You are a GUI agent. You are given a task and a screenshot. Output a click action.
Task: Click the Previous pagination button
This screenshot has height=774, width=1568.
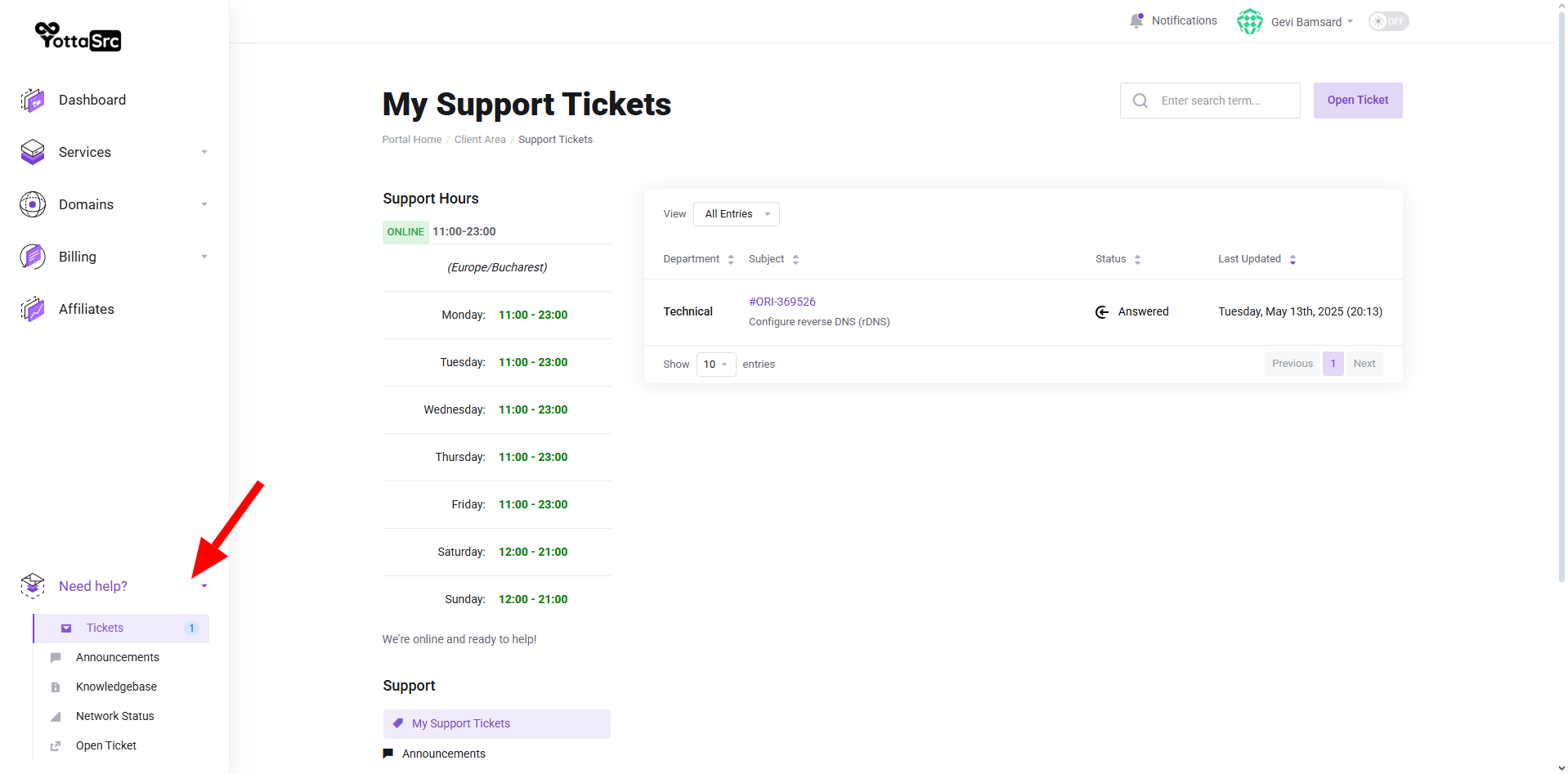[x=1292, y=364]
